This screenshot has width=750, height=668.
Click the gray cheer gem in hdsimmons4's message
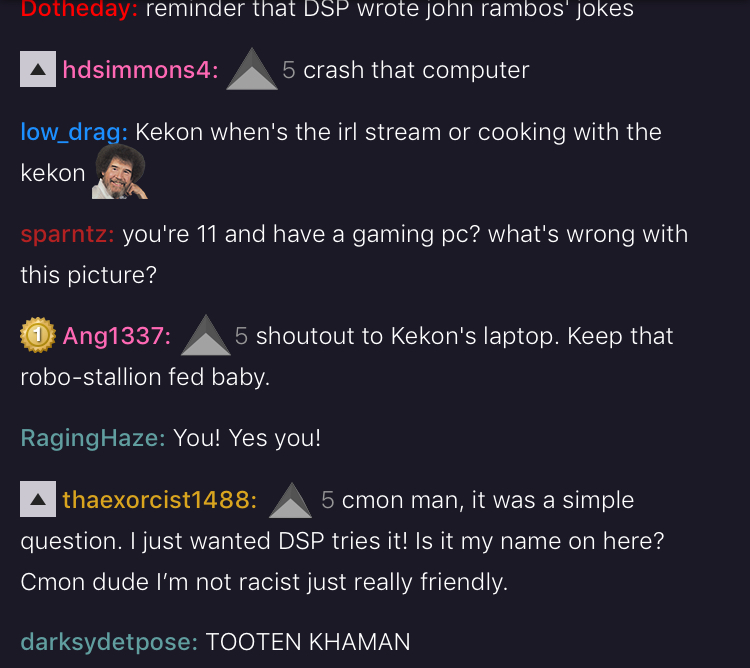click(x=252, y=69)
